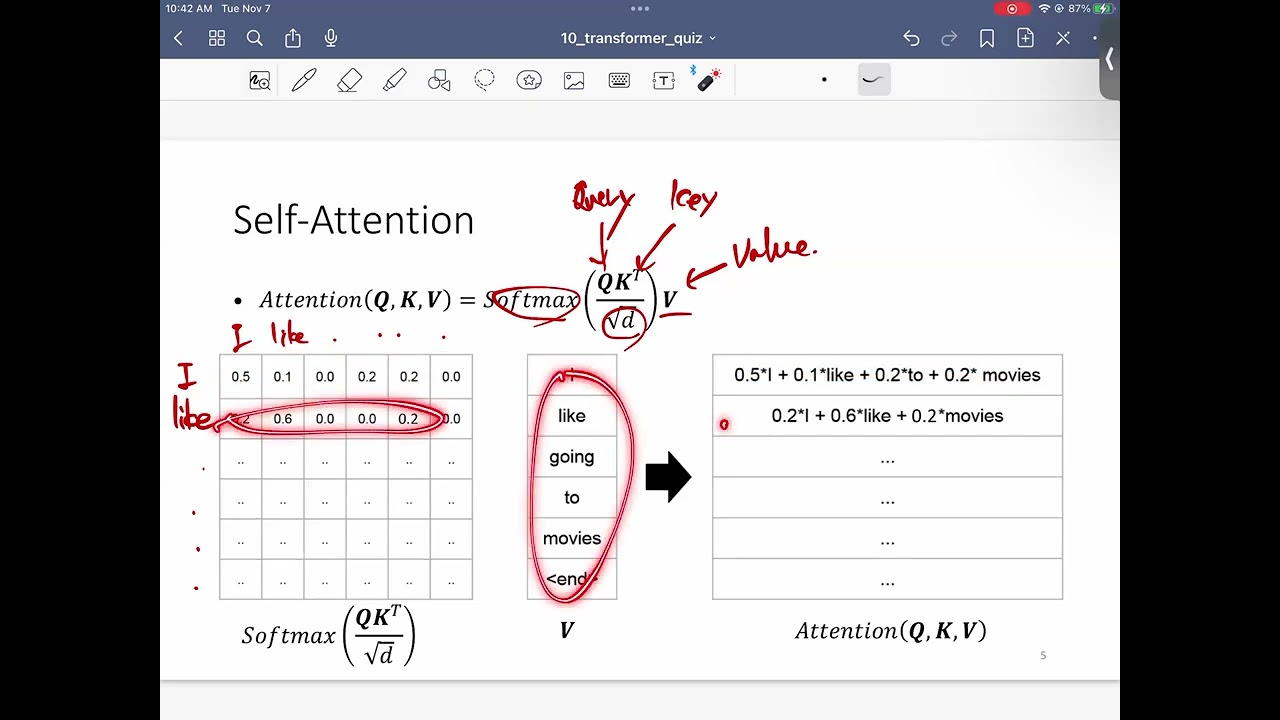Click the '0.2*I + 0.6*like + 0.2*movies' row
This screenshot has height=720, width=1280.
click(887, 416)
